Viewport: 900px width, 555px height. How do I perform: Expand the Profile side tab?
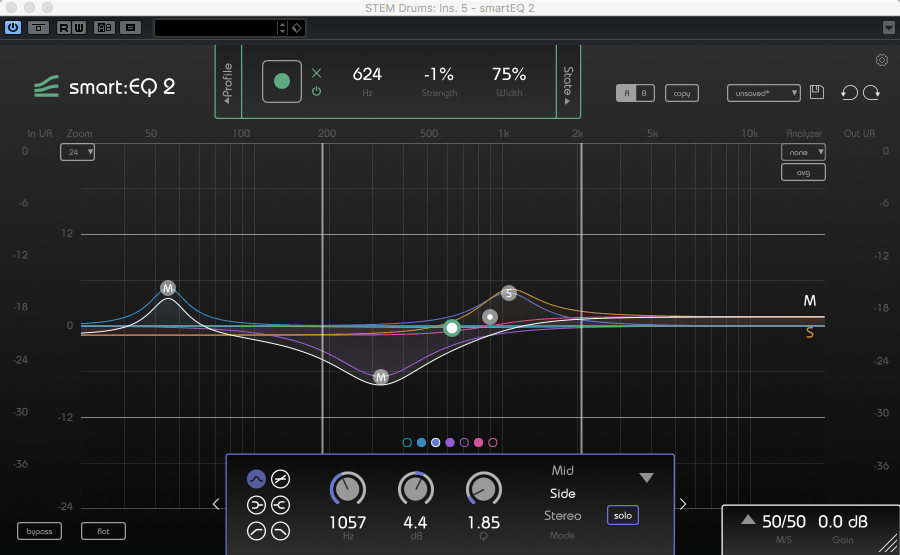[228, 82]
